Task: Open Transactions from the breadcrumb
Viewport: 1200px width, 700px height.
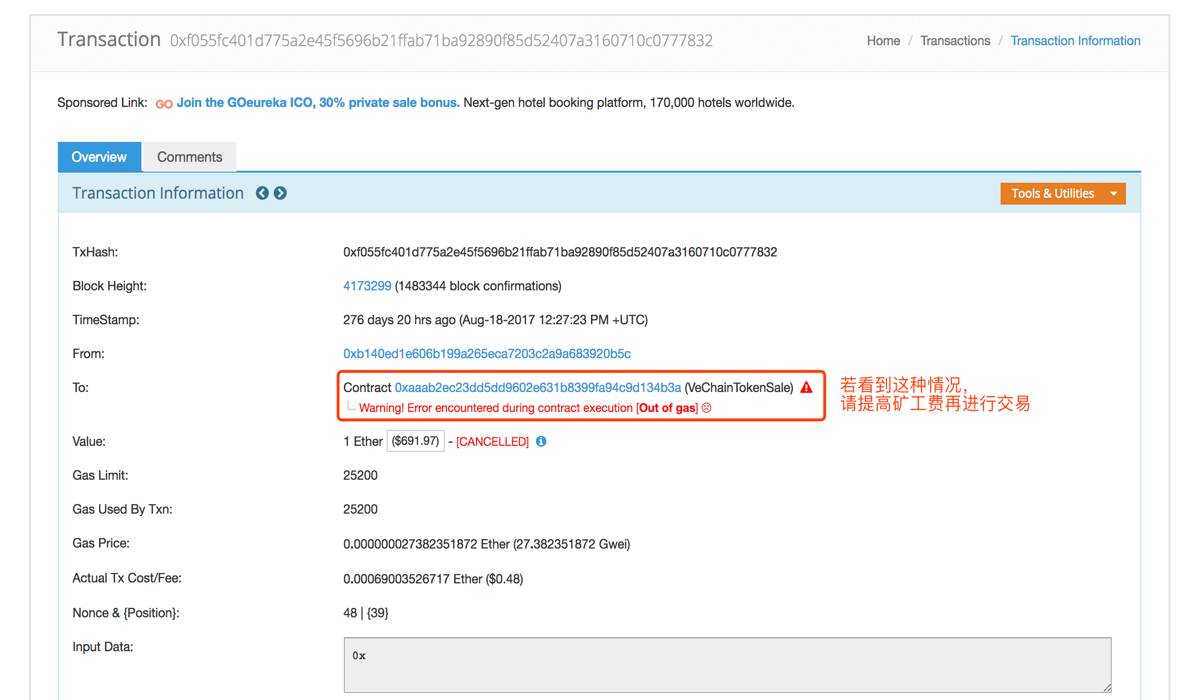Action: [955, 40]
